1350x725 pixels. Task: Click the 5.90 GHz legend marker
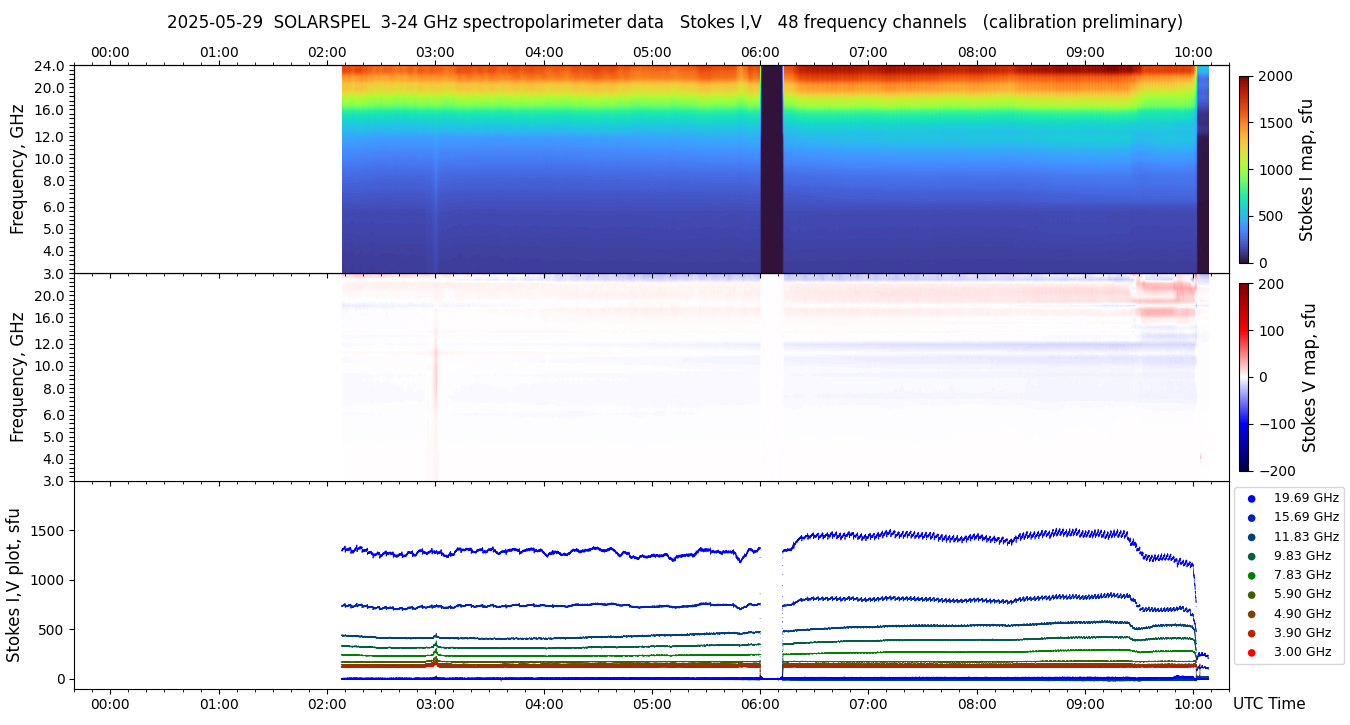(x=1251, y=595)
